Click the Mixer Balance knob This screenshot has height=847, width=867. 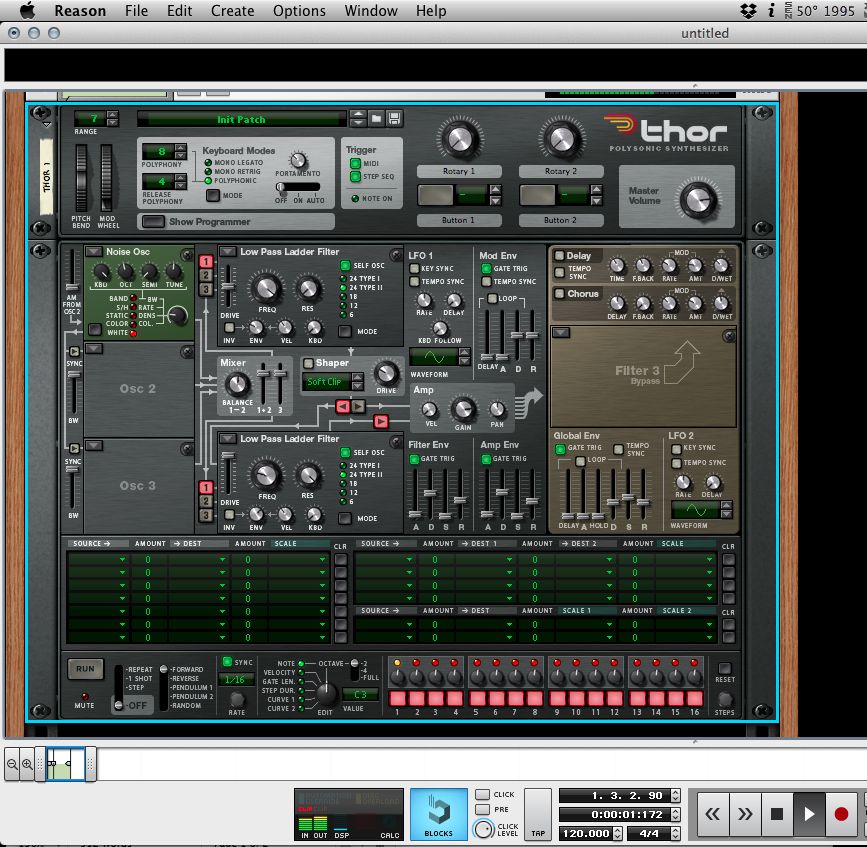point(237,384)
